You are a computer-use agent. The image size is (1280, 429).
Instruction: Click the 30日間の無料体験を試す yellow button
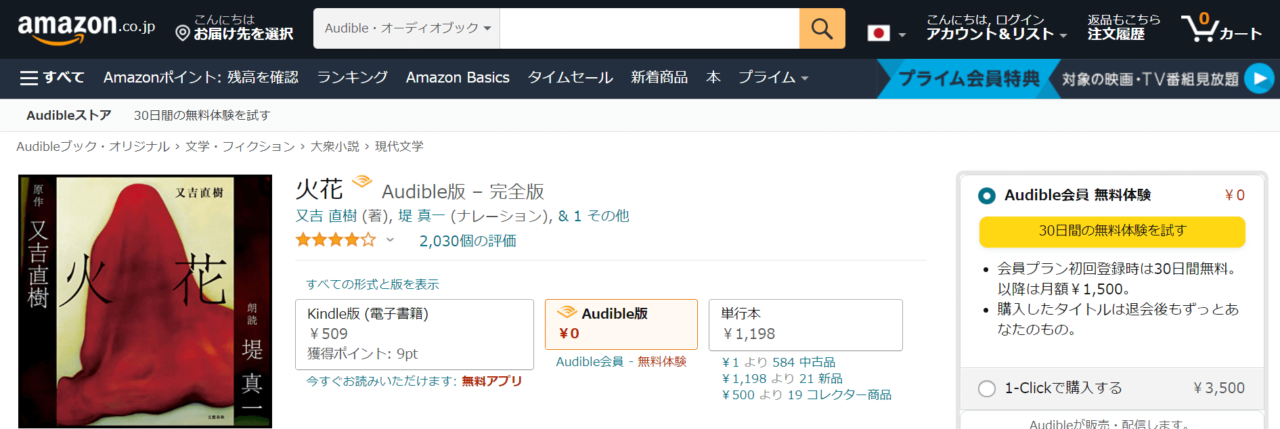[1112, 231]
